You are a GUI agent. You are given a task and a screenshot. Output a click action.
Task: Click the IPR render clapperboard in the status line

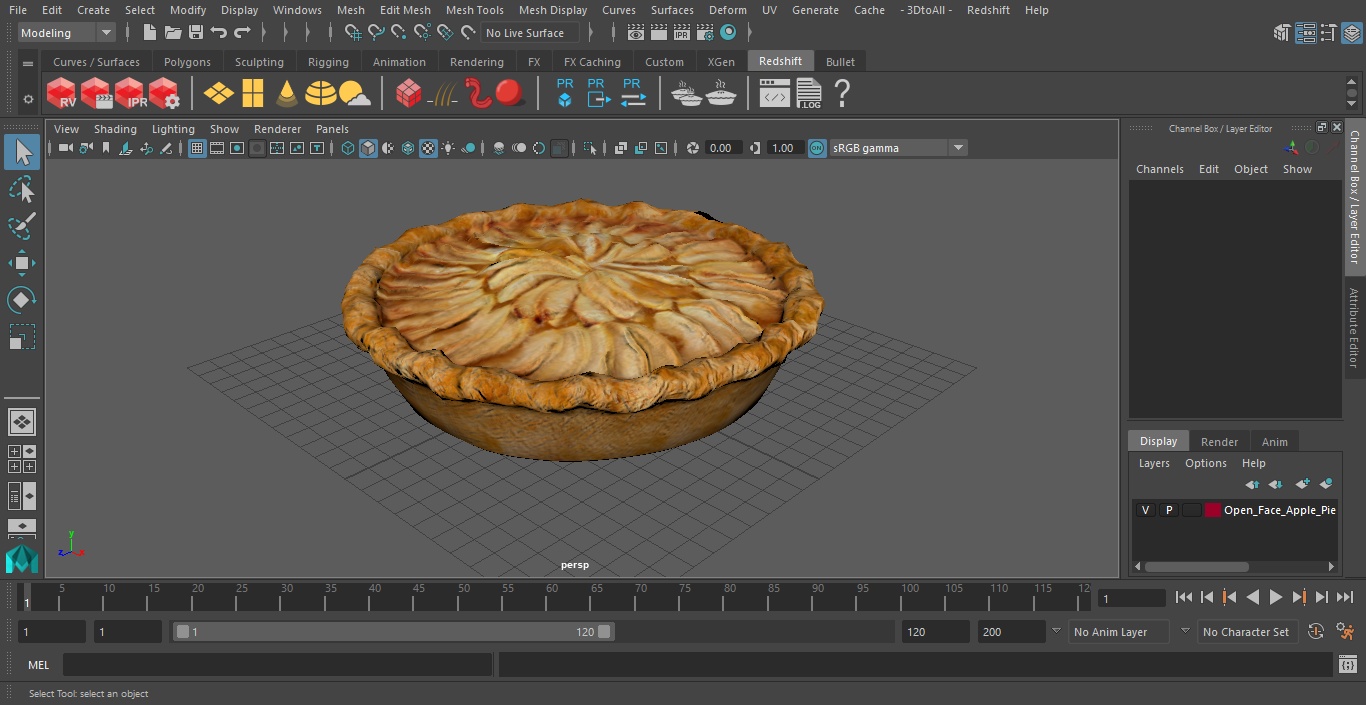[x=681, y=33]
